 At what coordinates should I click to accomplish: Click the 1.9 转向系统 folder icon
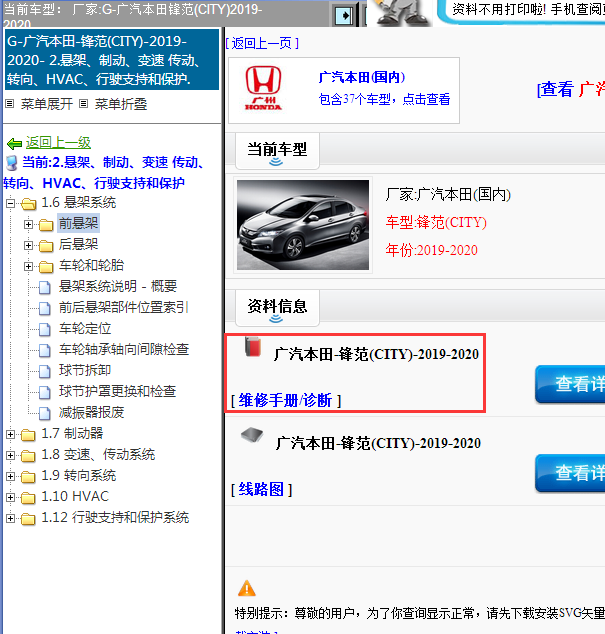28,477
